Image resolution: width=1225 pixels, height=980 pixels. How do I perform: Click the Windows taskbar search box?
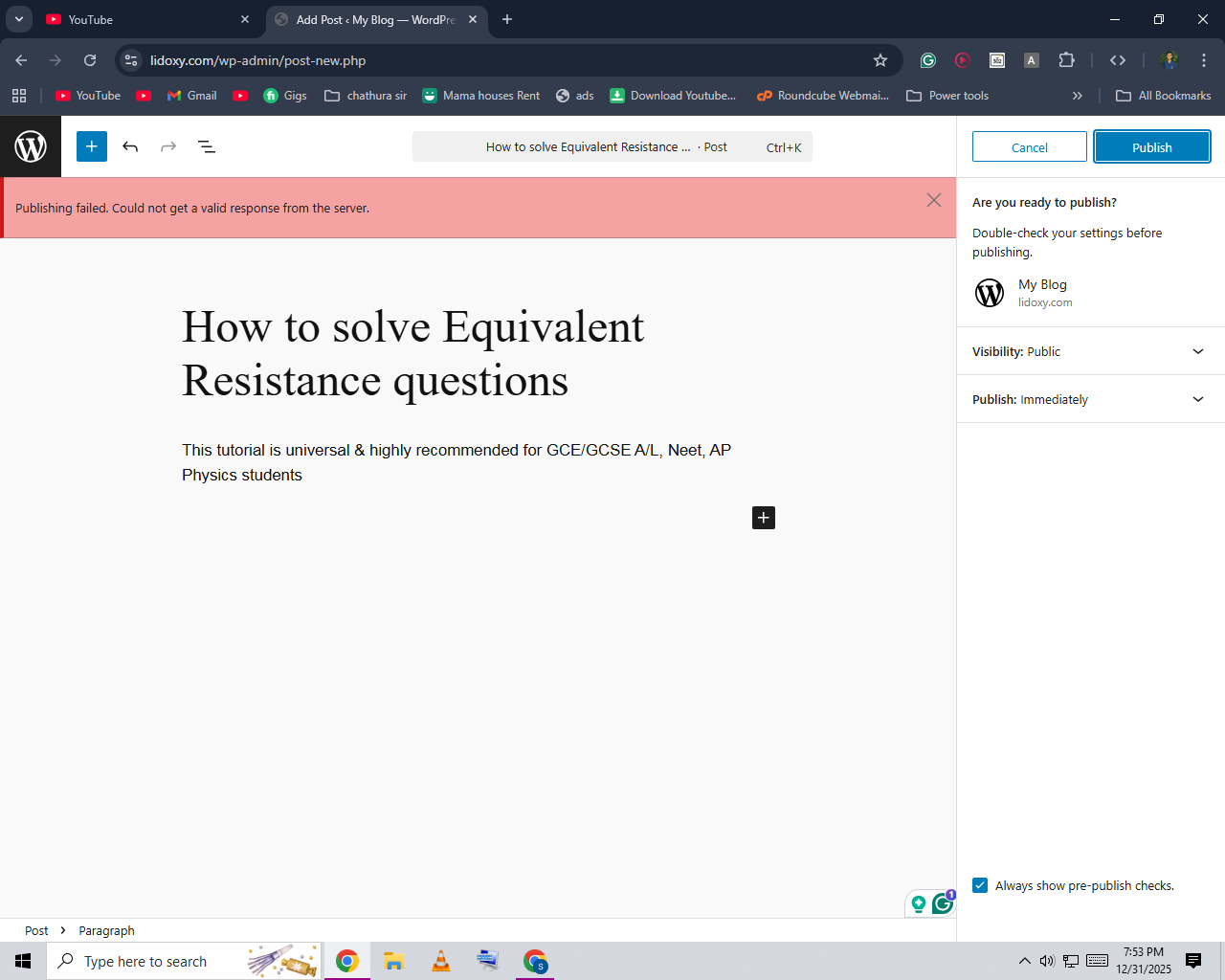click(184, 961)
